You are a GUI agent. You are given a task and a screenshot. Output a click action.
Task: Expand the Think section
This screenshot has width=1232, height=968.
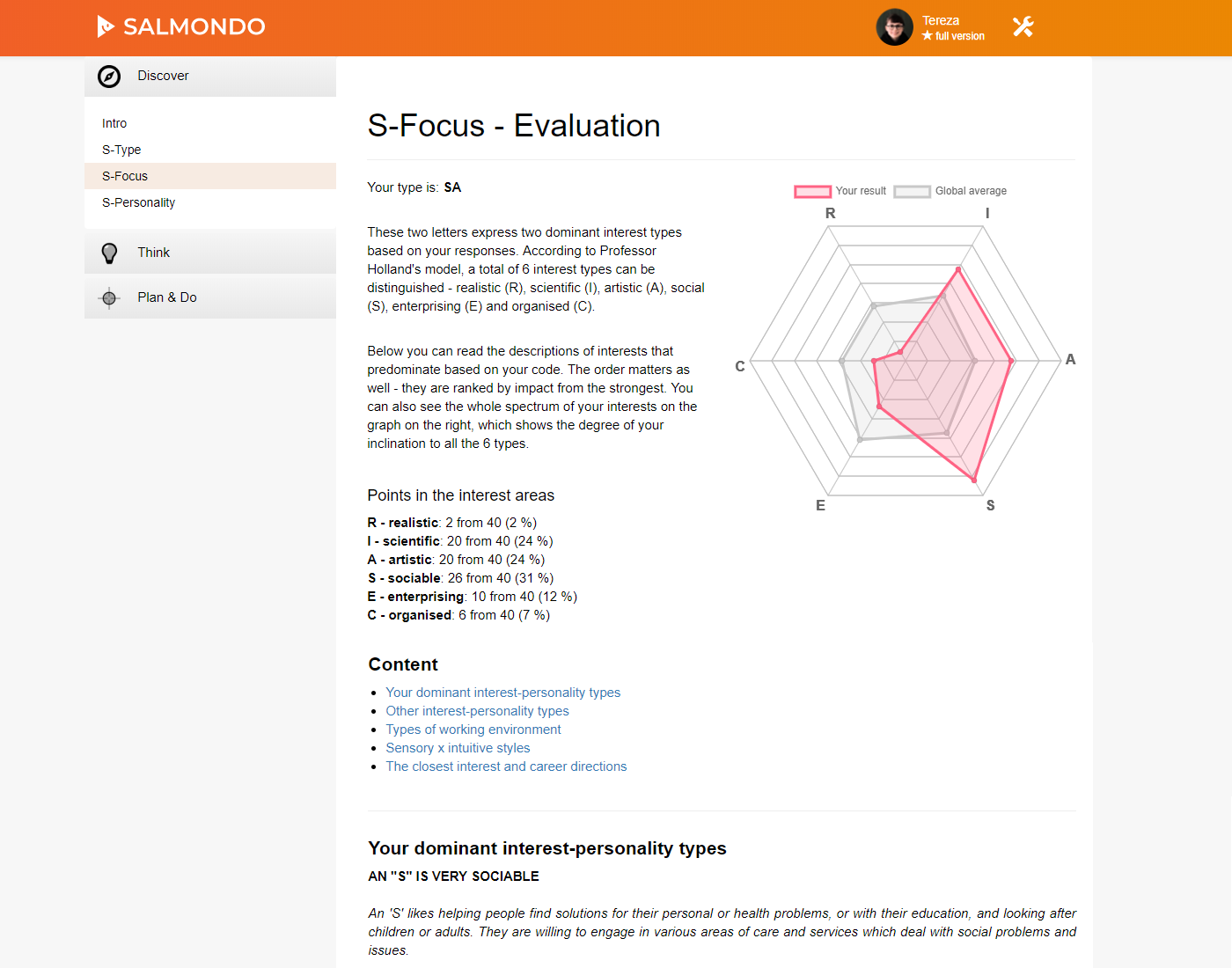pos(210,253)
